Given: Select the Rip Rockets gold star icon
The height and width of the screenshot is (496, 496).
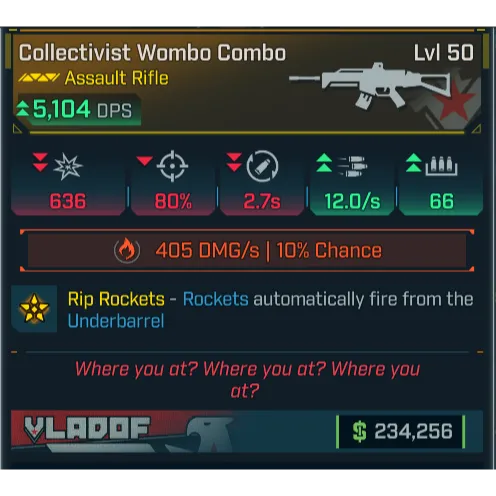Looking at the screenshot, I should pyautogui.click(x=34, y=309).
